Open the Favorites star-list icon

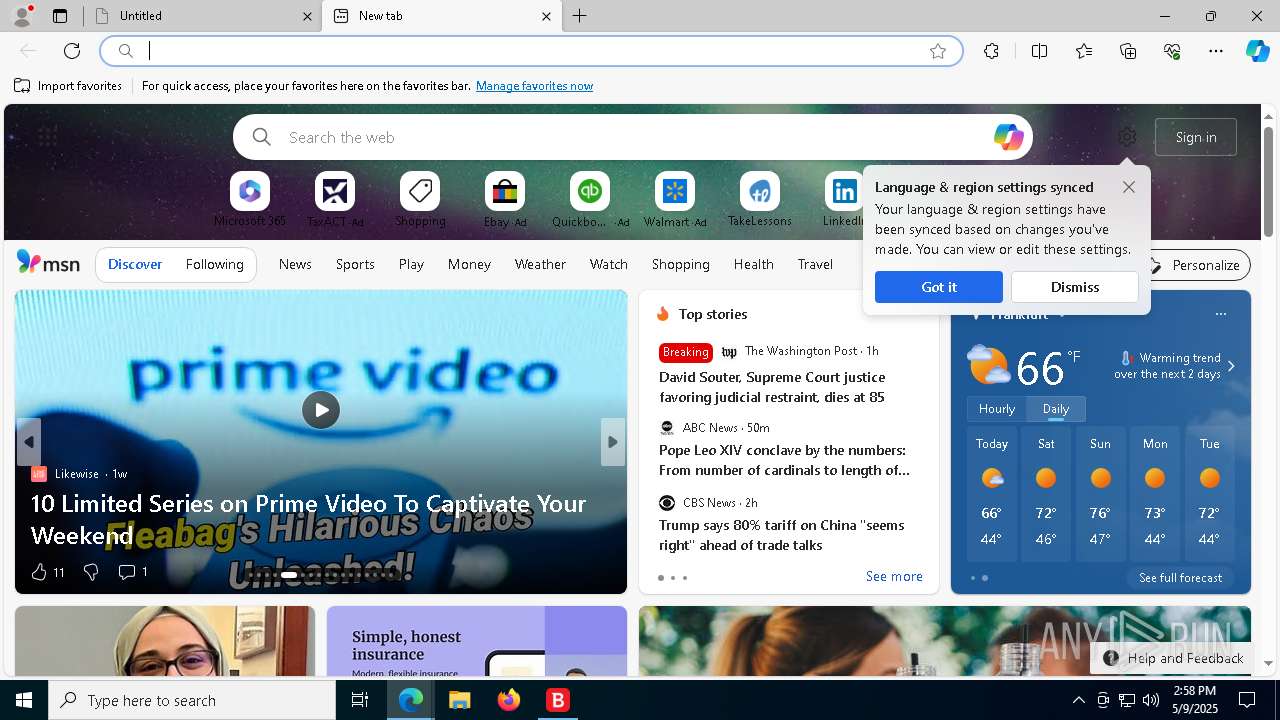1084,51
